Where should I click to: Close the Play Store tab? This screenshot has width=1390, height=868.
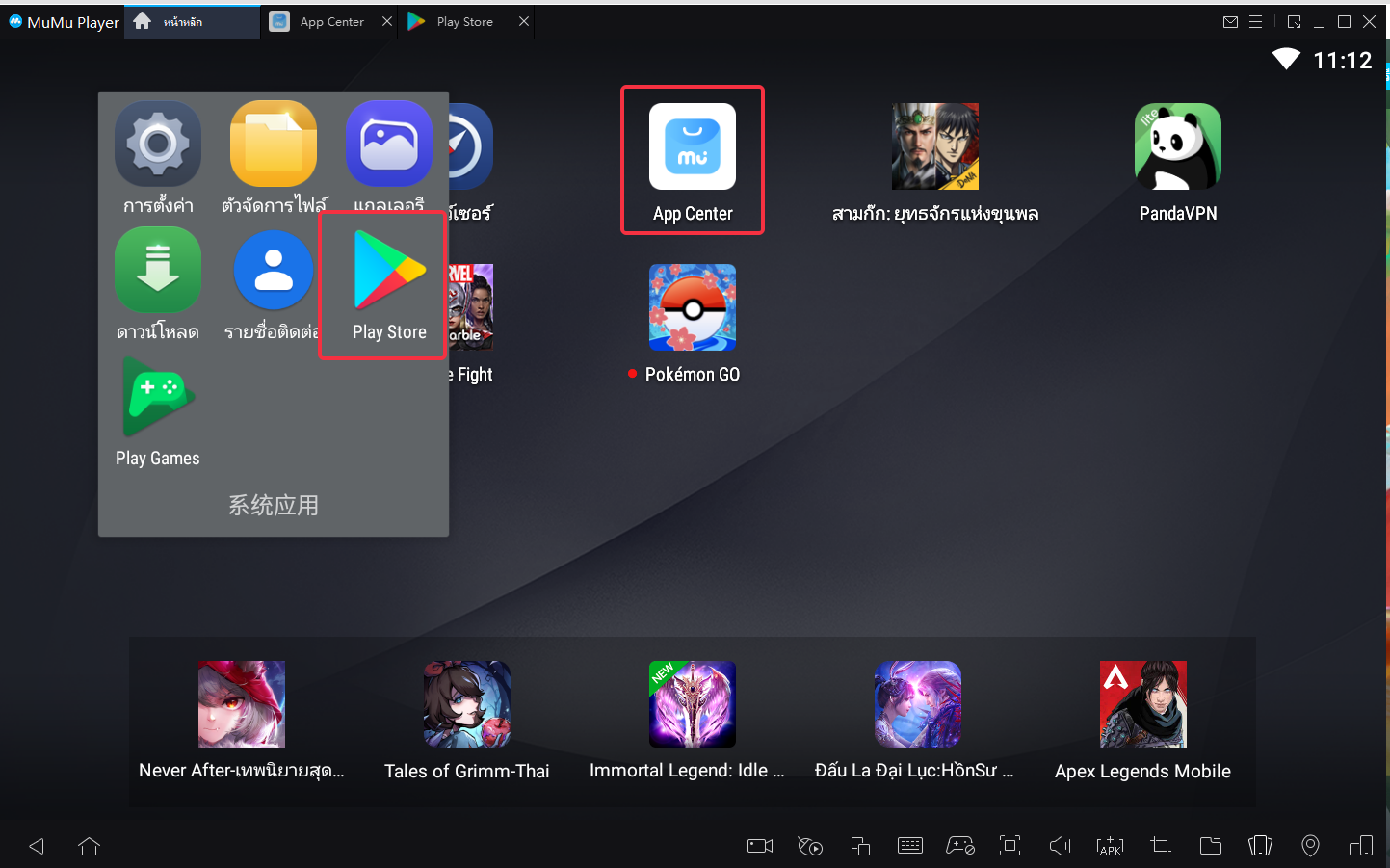point(523,22)
